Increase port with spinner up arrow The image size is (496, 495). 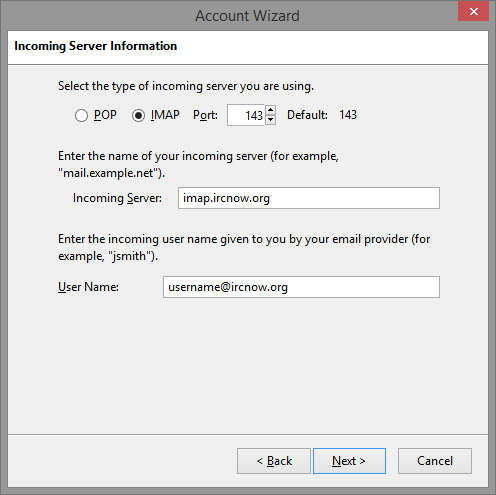[271, 110]
